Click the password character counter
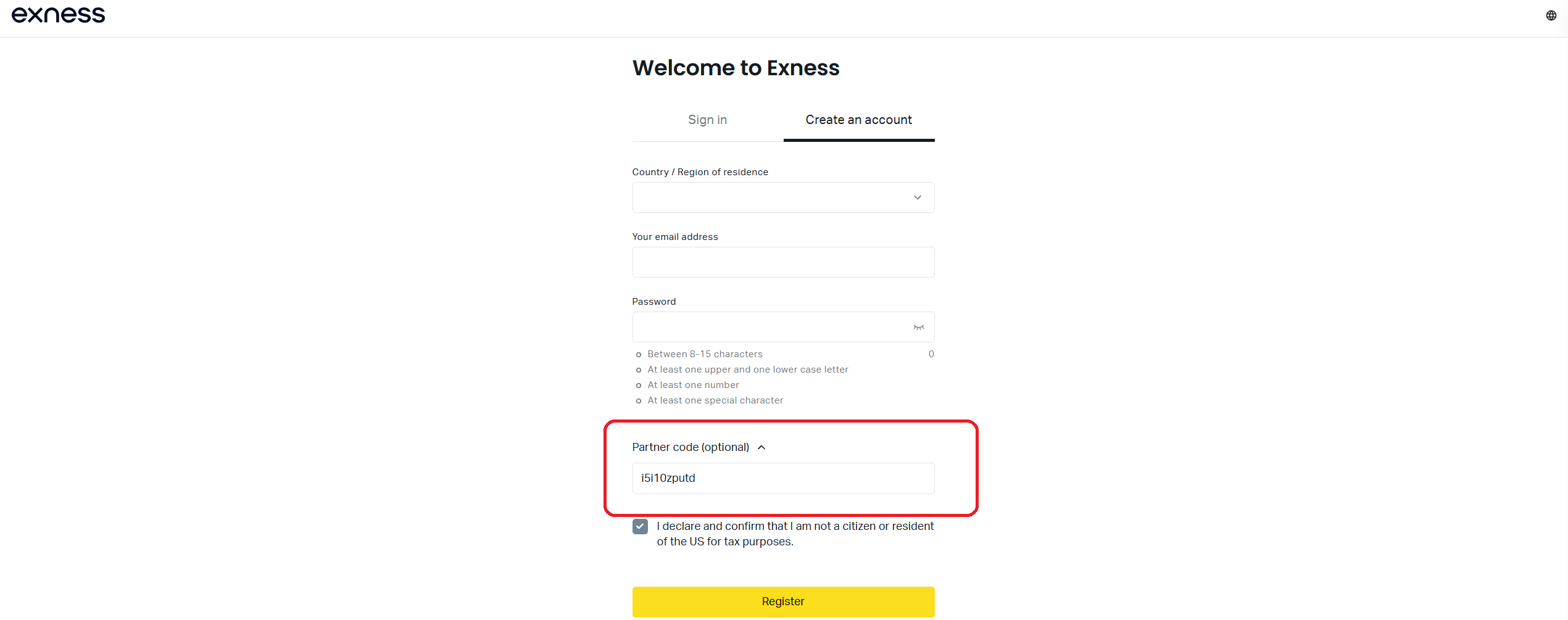 click(x=931, y=354)
